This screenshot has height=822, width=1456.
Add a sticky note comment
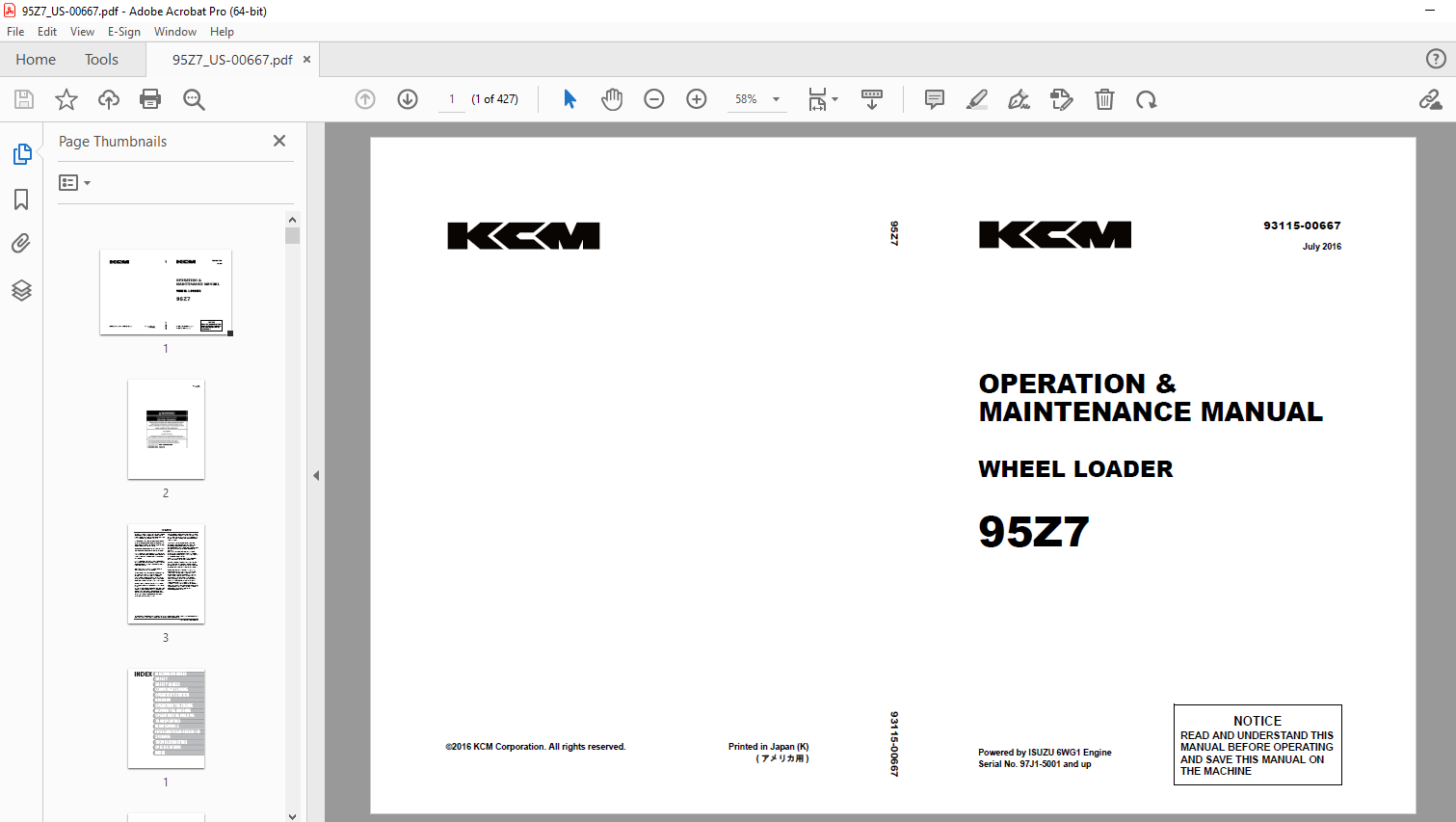click(934, 99)
